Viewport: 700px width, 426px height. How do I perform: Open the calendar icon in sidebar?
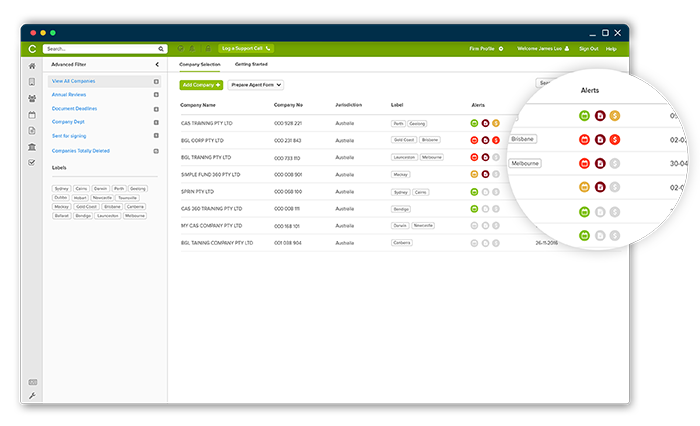pyautogui.click(x=32, y=114)
